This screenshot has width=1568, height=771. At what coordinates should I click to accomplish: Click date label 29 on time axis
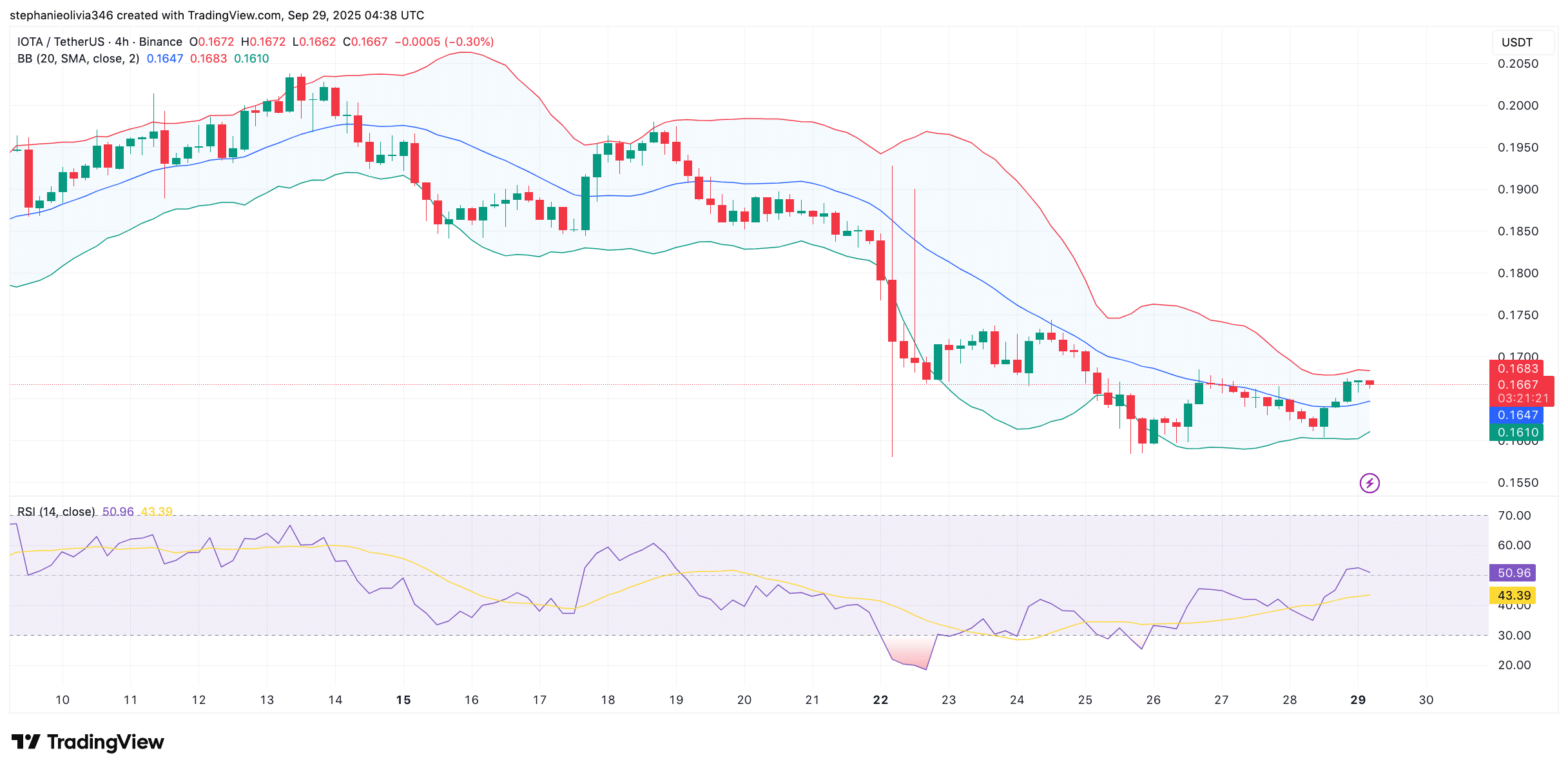[x=1358, y=700]
